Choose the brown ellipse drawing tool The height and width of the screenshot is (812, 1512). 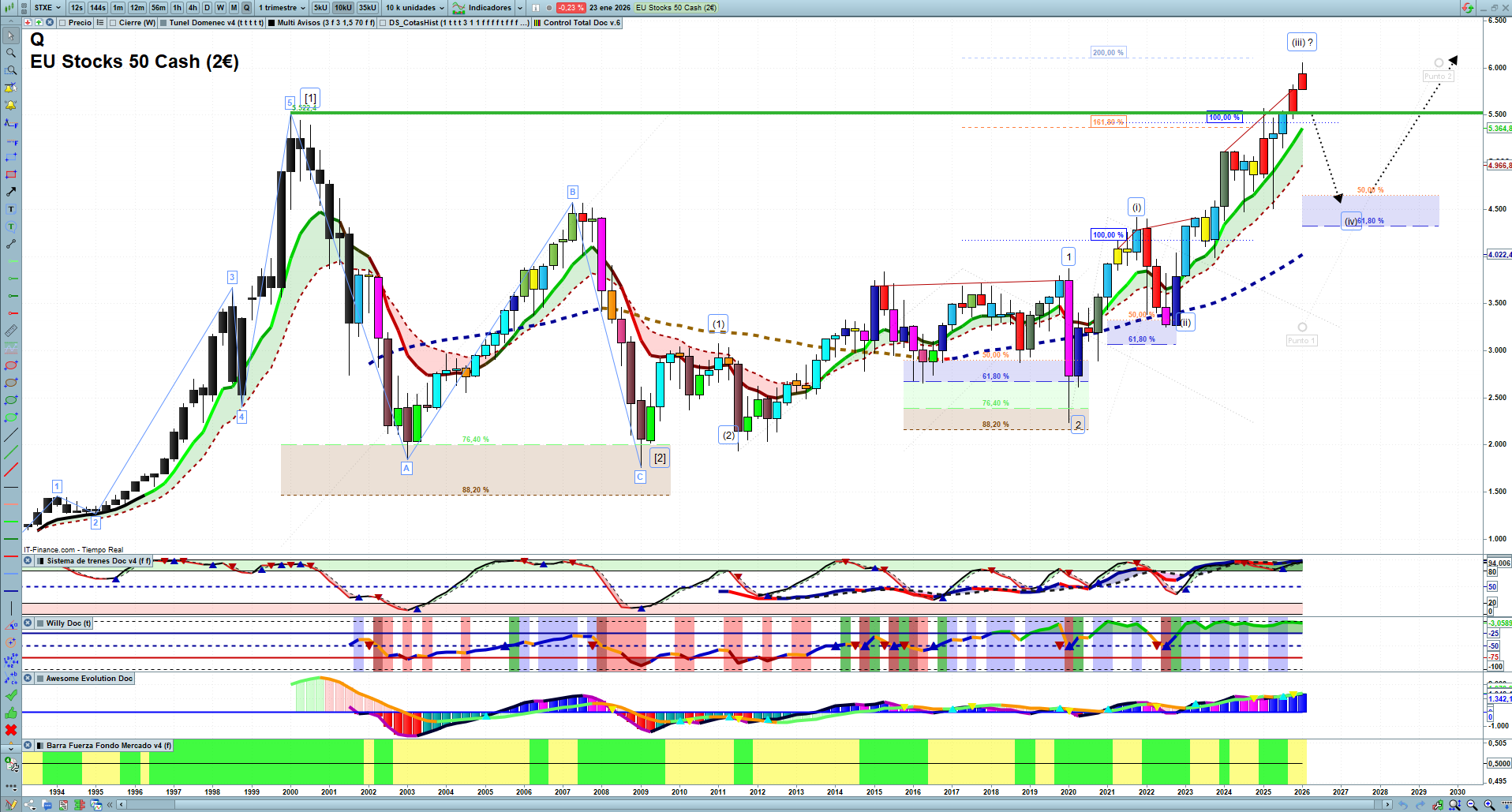[x=11, y=383]
